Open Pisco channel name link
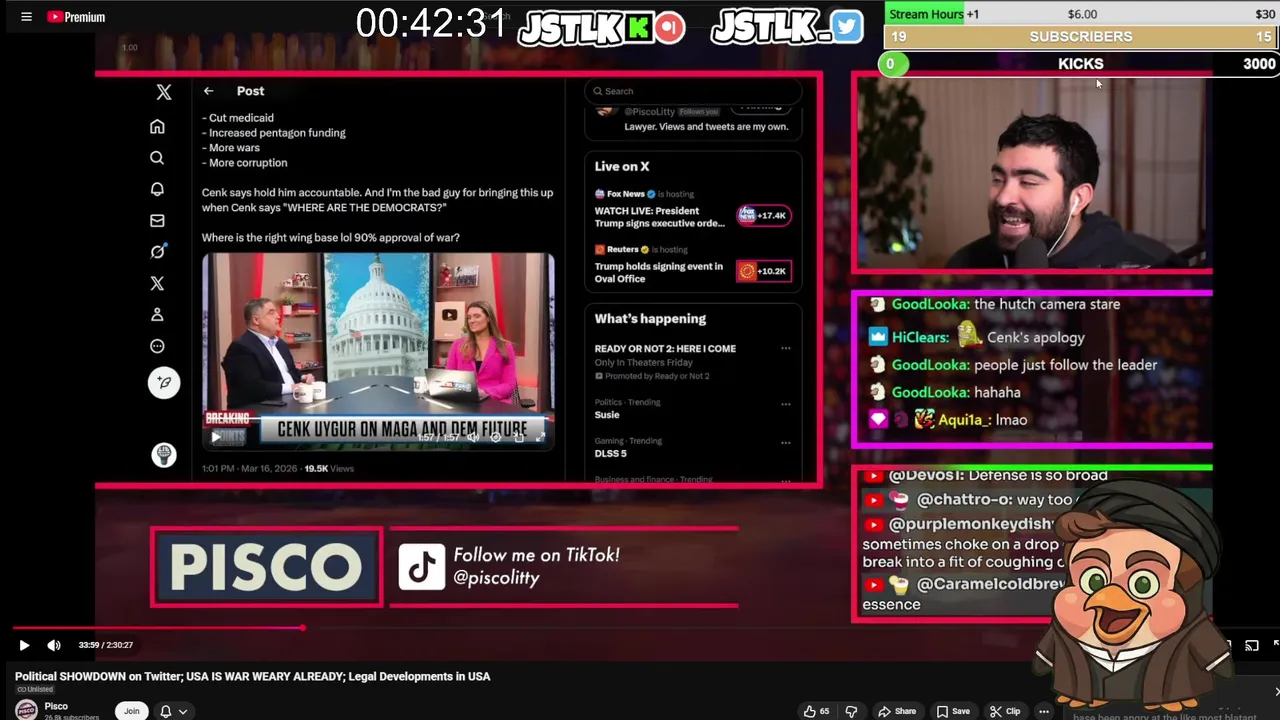The height and width of the screenshot is (720, 1280). 56,706
